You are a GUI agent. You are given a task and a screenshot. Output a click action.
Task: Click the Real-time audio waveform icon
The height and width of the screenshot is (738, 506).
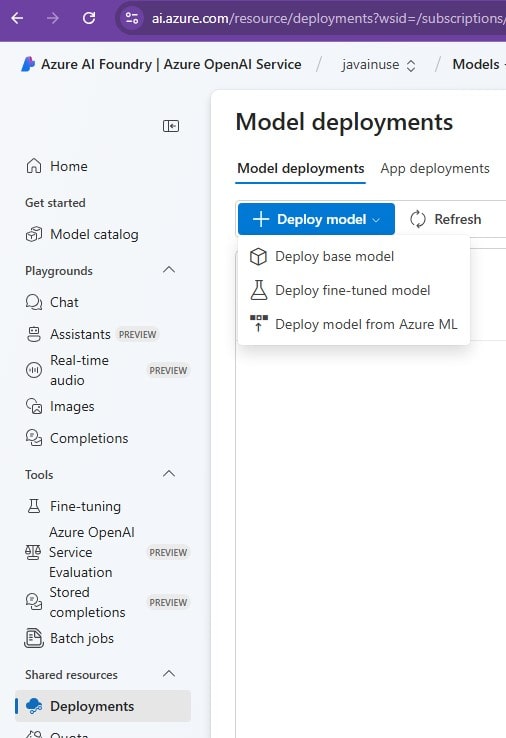point(34,370)
